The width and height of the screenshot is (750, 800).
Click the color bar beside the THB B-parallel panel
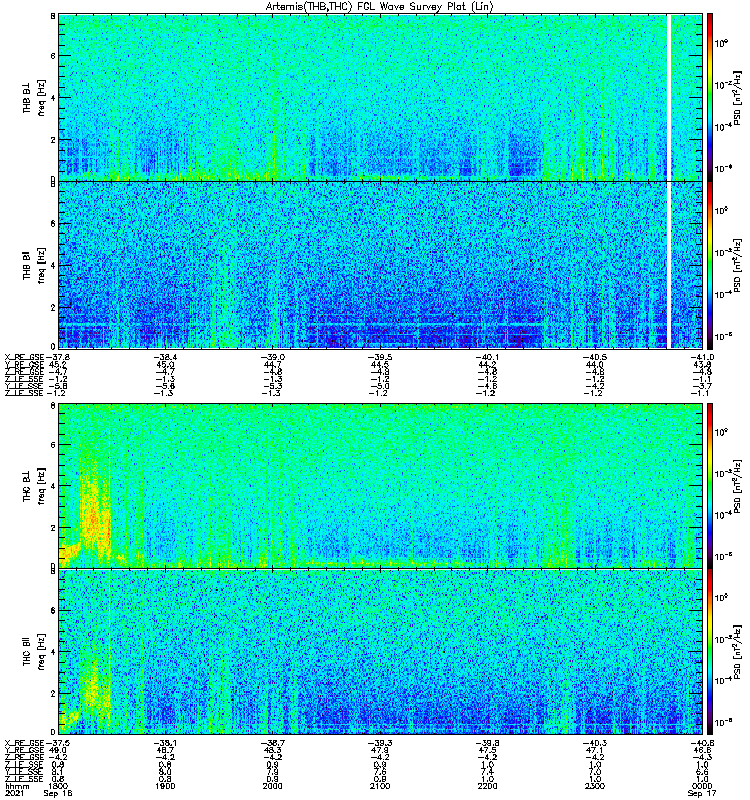click(710, 265)
